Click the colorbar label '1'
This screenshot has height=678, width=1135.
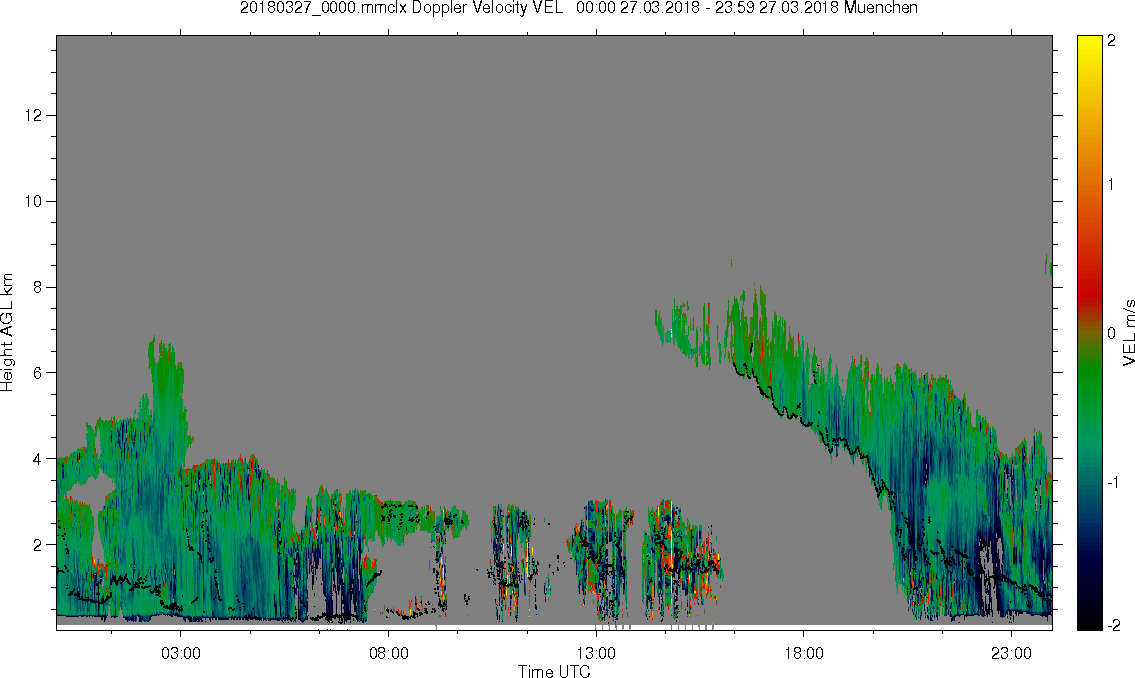pos(1112,185)
